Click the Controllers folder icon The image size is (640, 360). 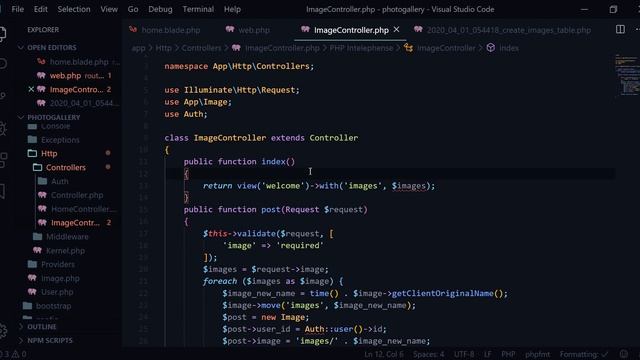pyautogui.click(x=38, y=167)
